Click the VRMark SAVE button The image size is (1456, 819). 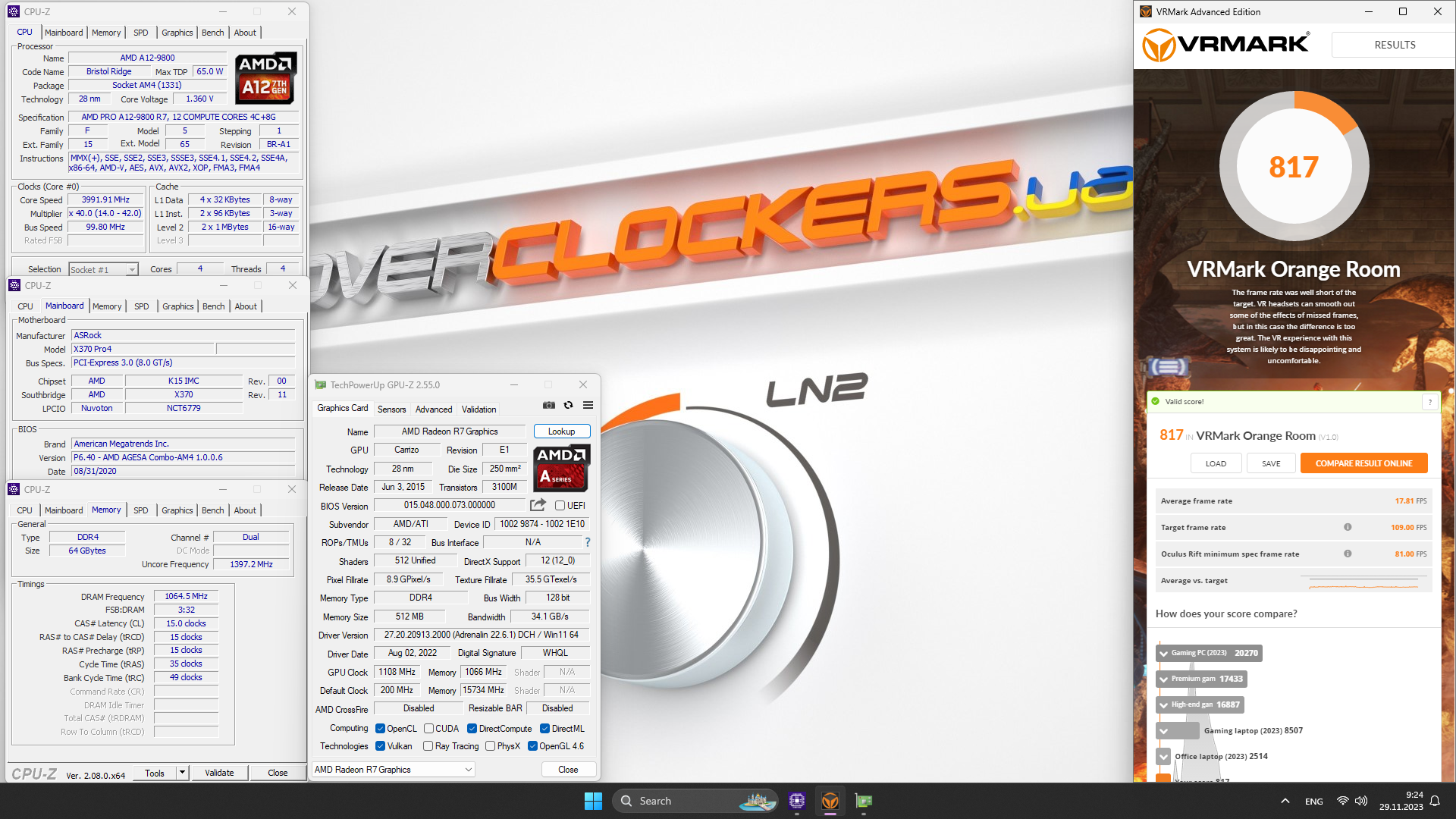tap(1271, 463)
